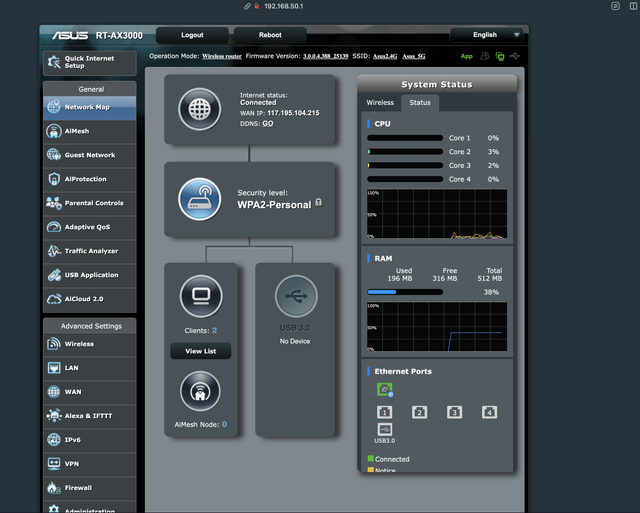Click the guest users status icon
Screen dimensions: 640x513
(485, 56)
